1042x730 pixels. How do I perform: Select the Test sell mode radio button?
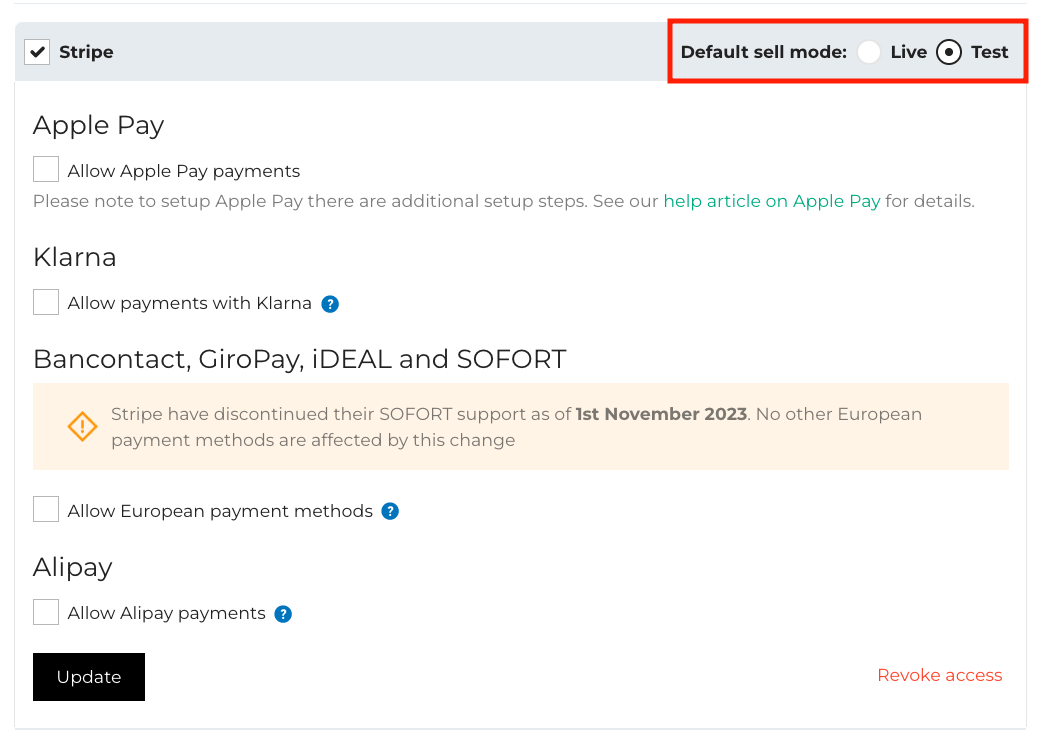point(949,52)
